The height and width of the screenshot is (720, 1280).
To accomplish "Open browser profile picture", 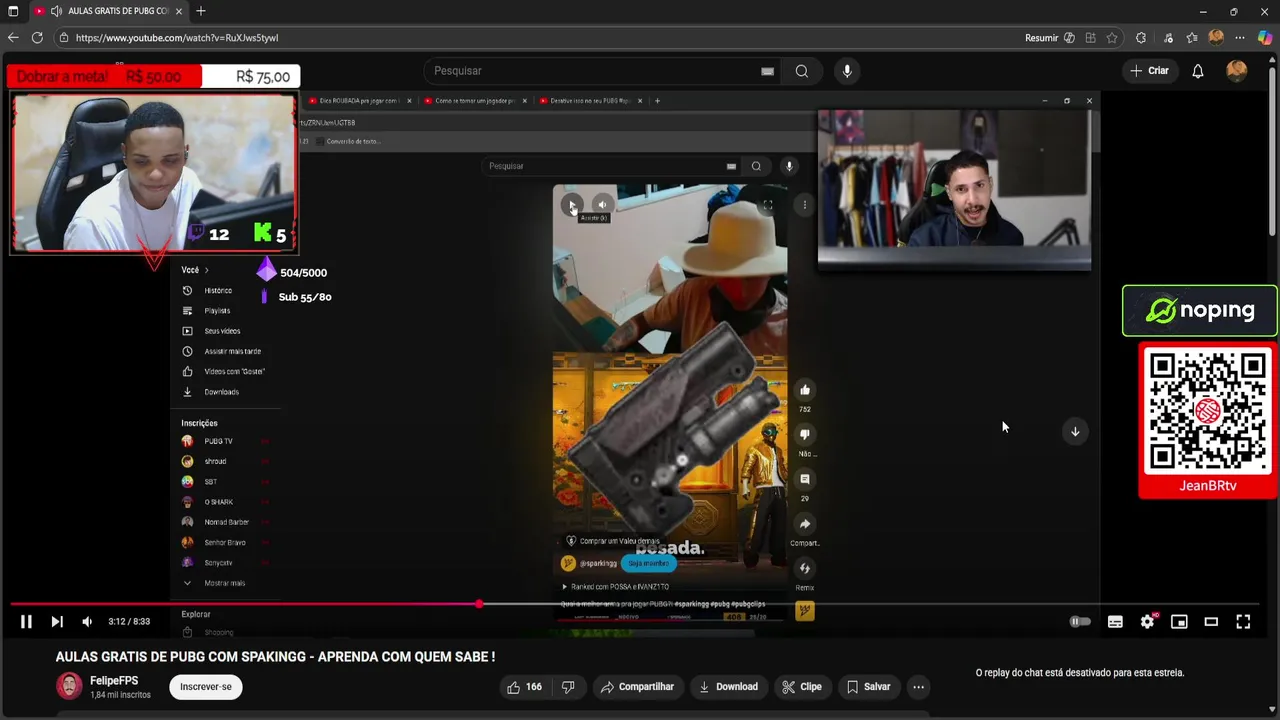I will tap(1216, 38).
